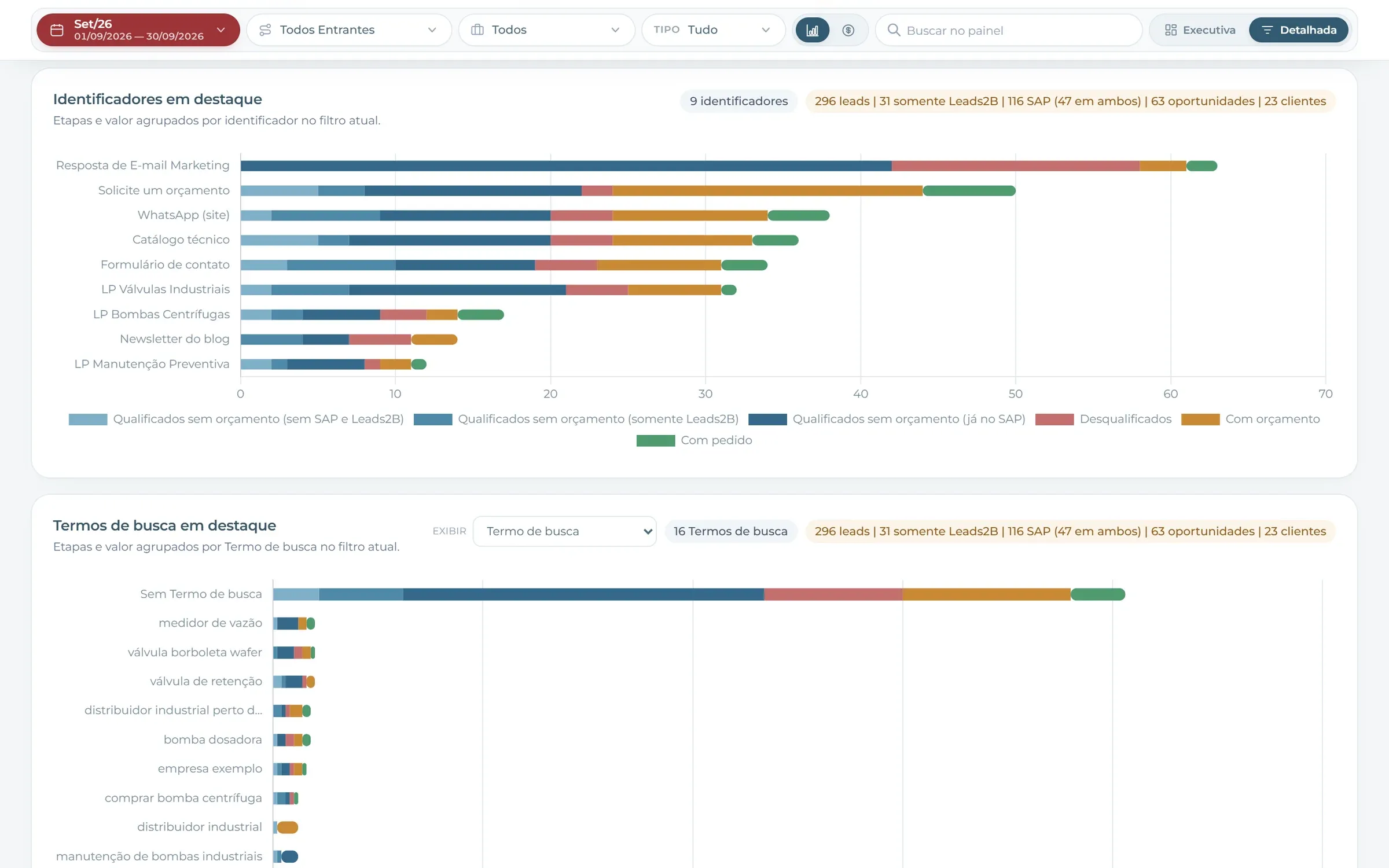The width and height of the screenshot is (1389, 868).
Task: Expand the Todos Entrantes dropdown
Action: pos(349,30)
